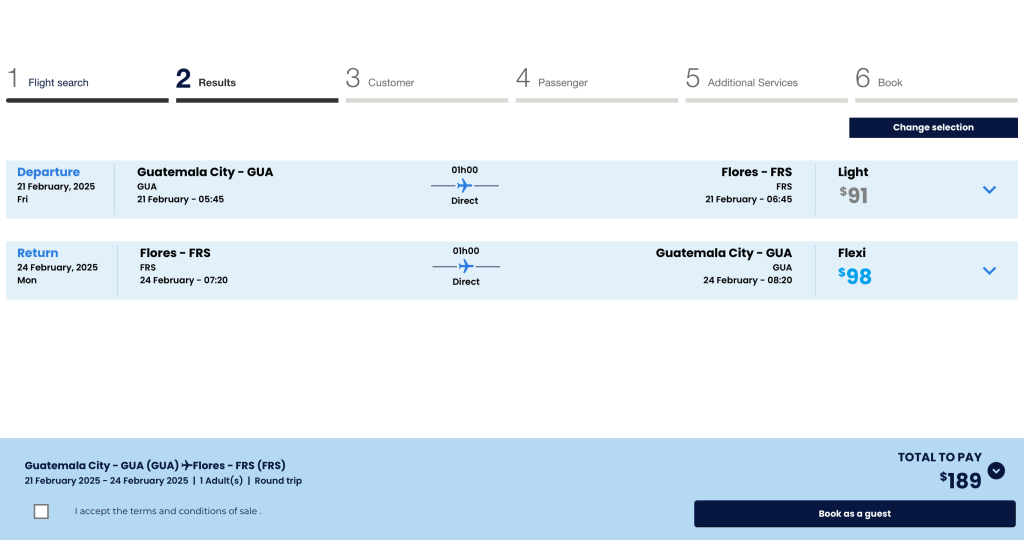Click the return flight airplane icon

(x=466, y=266)
